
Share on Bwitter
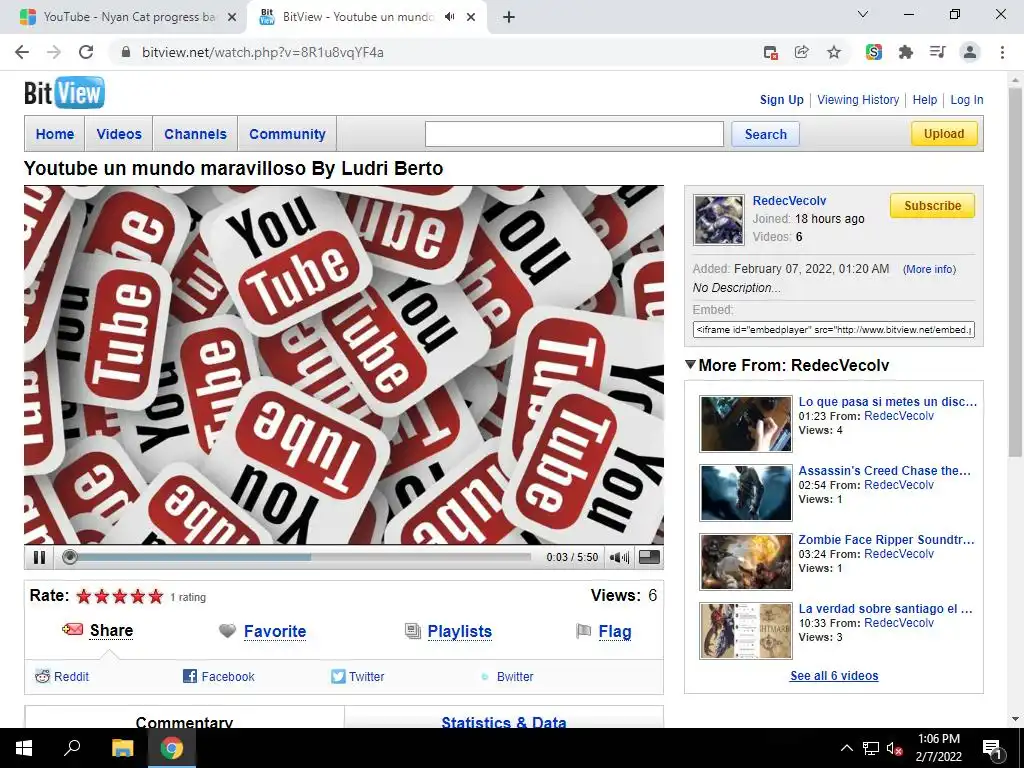point(515,677)
